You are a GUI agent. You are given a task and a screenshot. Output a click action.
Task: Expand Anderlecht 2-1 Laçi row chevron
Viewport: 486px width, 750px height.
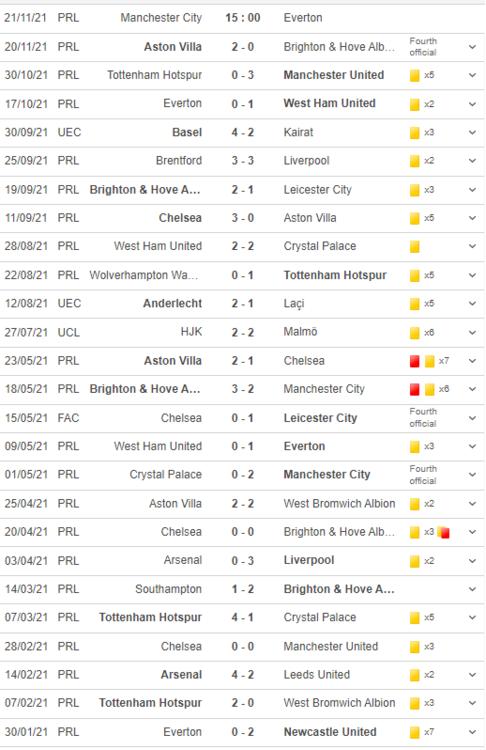[x=472, y=304]
